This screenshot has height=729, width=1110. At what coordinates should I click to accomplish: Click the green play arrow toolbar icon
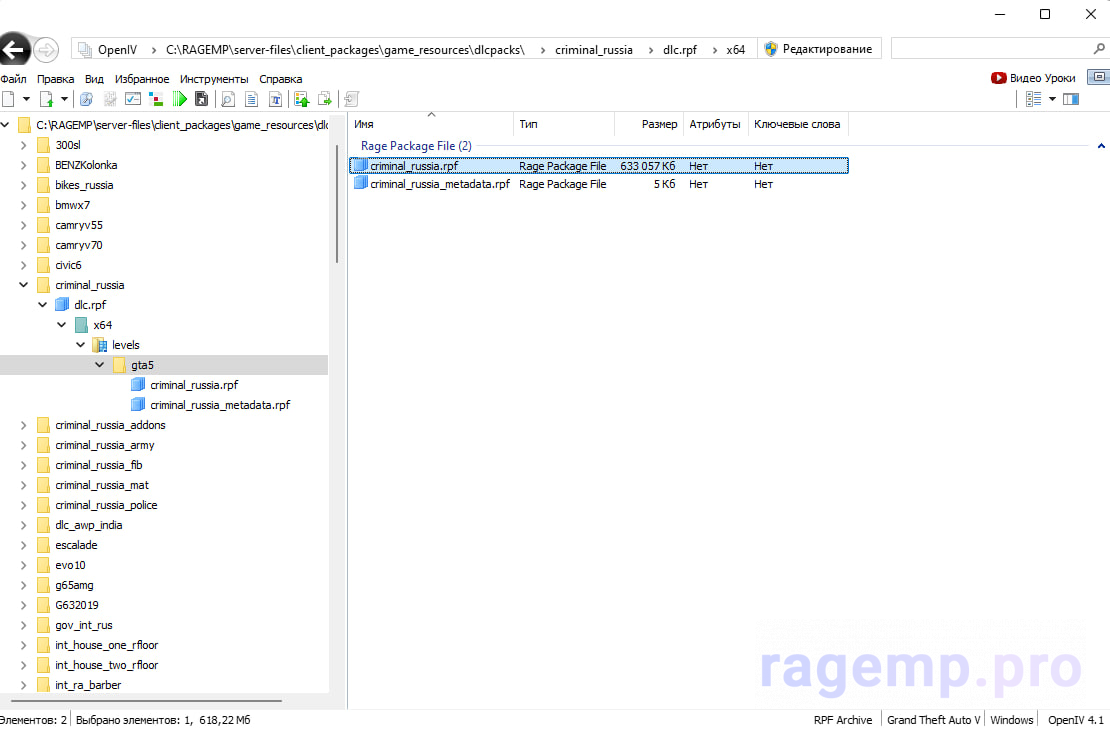180,99
